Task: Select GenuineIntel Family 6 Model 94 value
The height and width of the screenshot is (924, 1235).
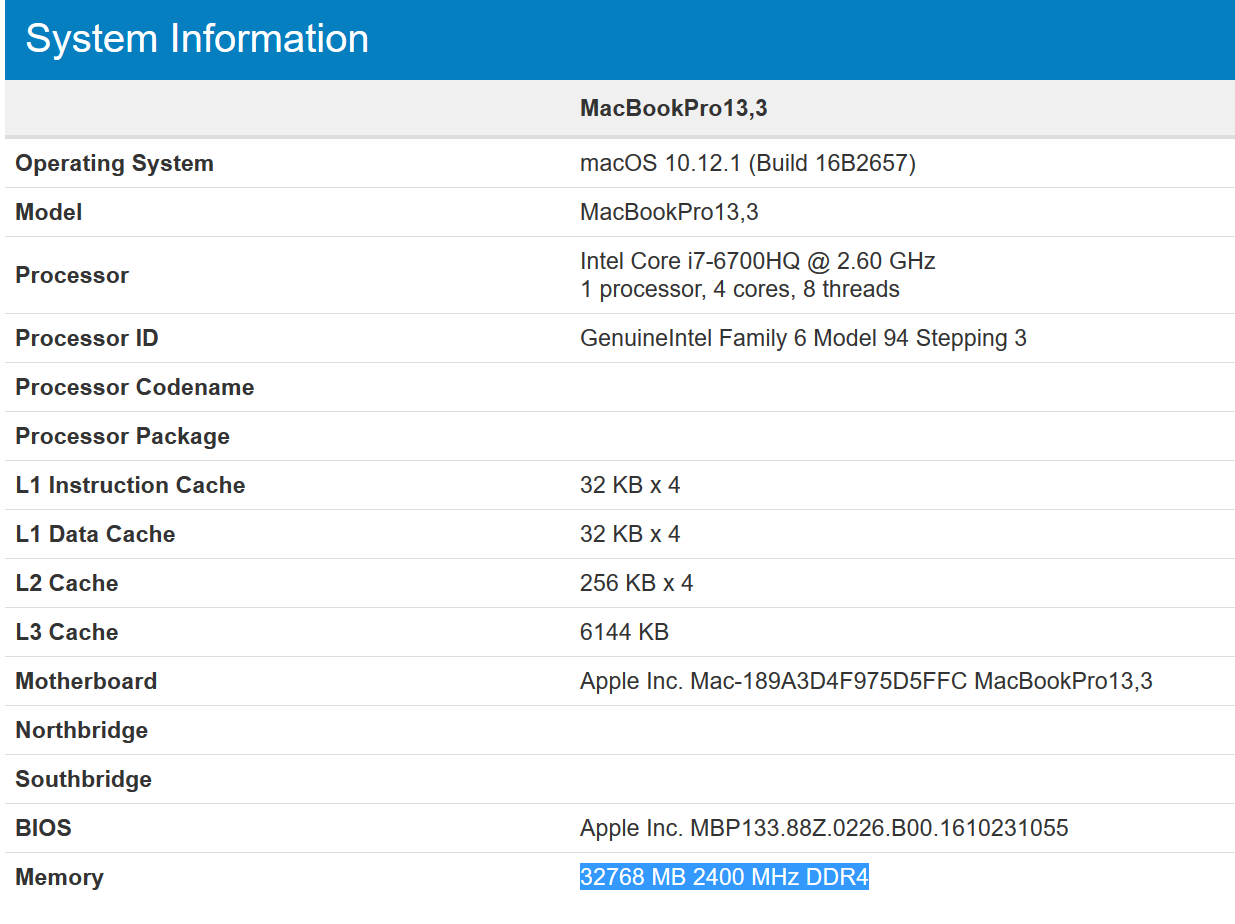Action: click(803, 338)
